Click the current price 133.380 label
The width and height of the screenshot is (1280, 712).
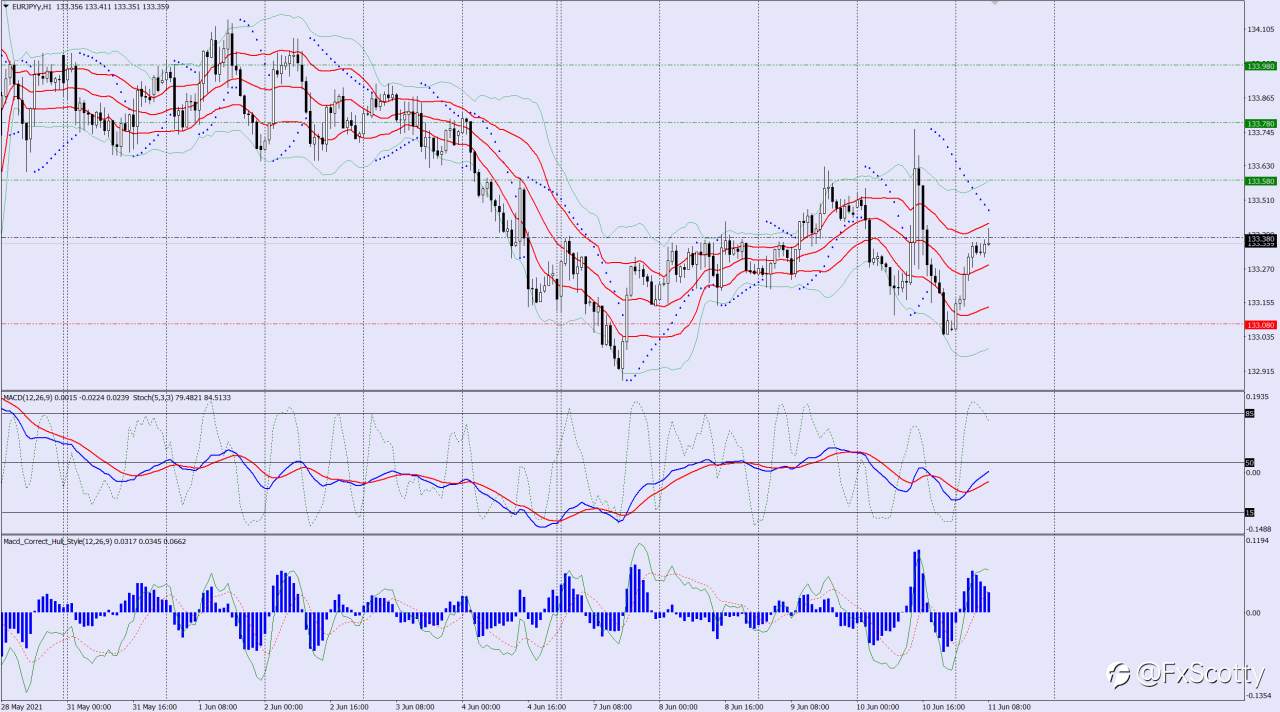(1260, 239)
